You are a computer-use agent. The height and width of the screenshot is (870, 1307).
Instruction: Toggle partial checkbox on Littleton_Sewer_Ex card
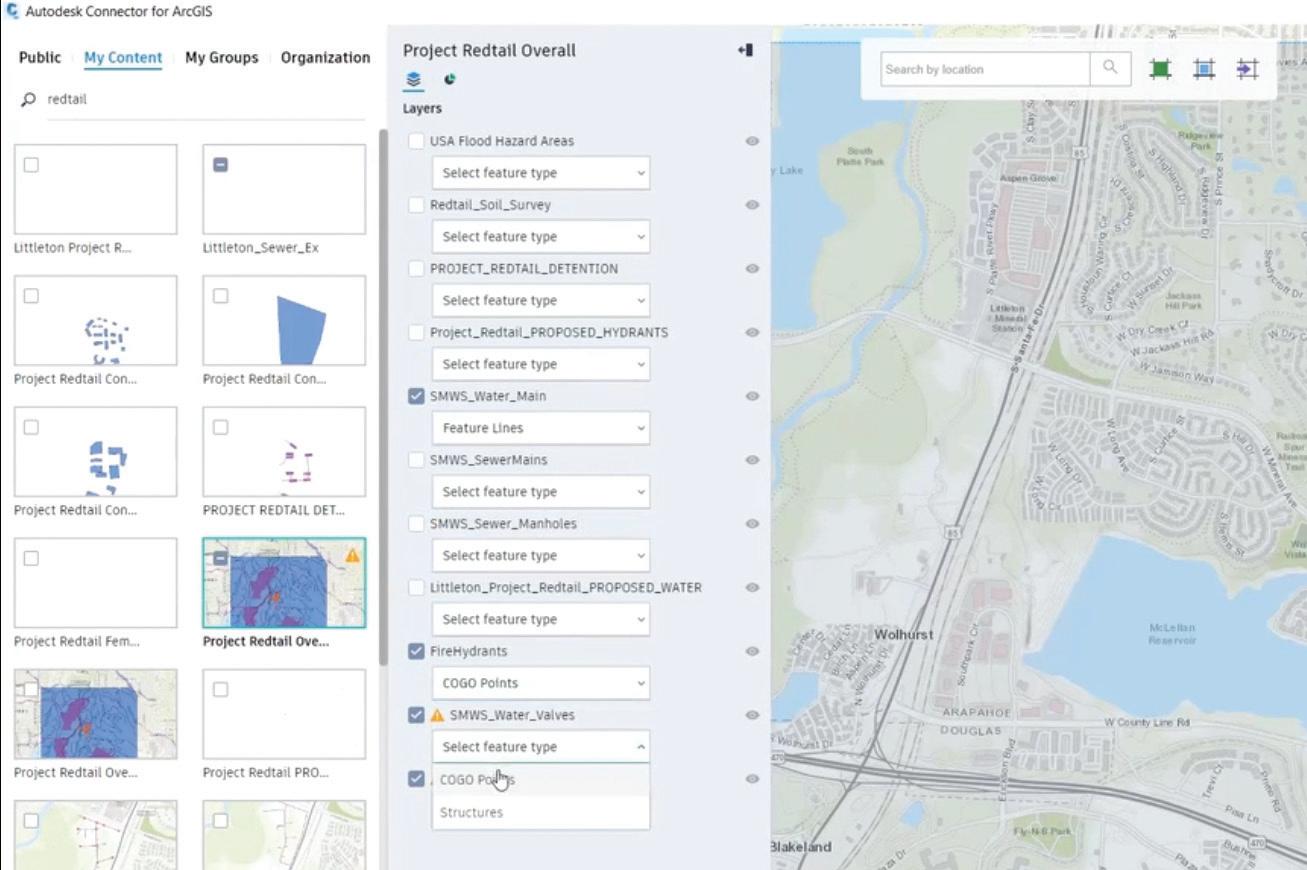[220, 164]
